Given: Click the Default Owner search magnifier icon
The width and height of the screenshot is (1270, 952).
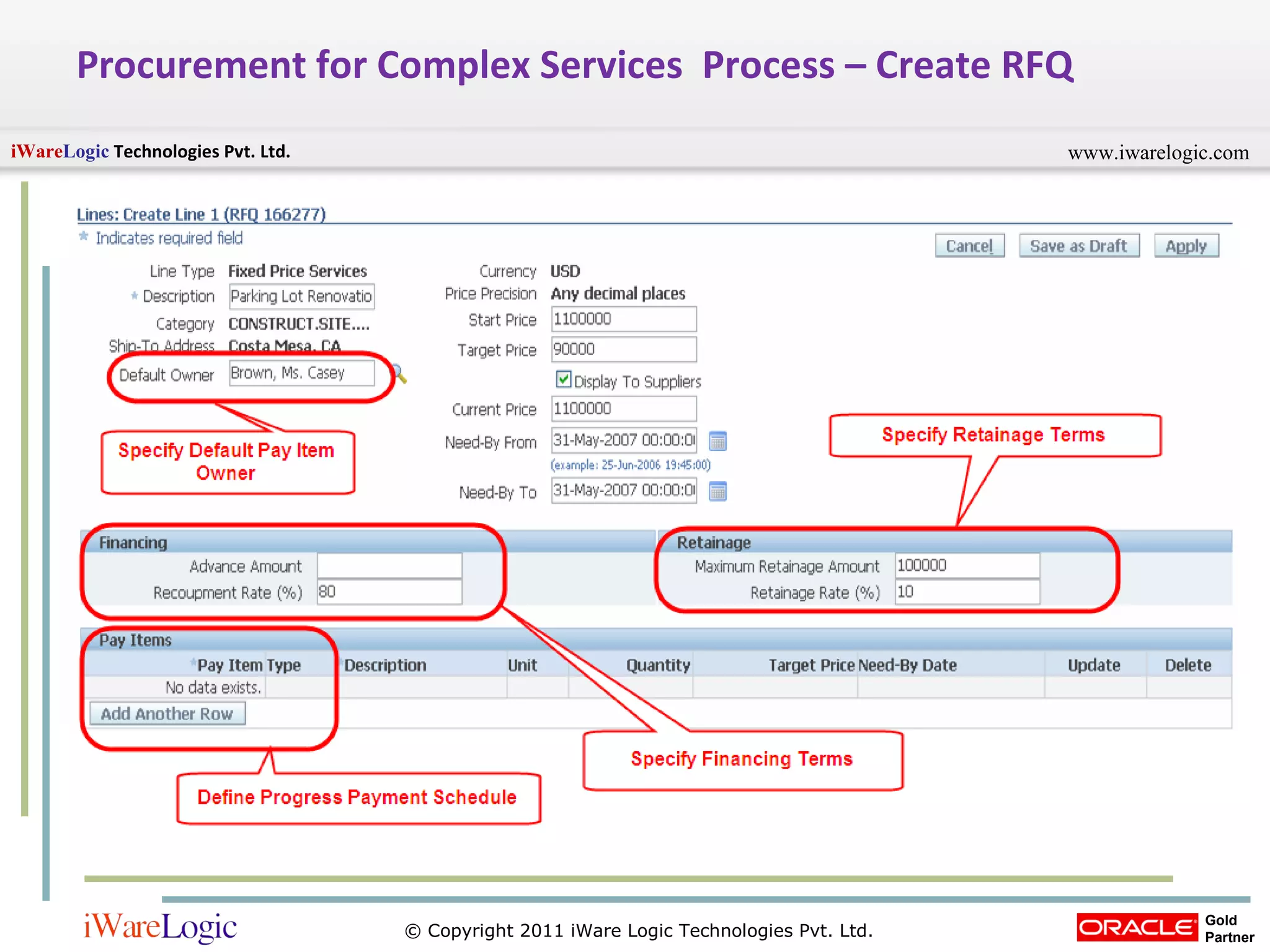Looking at the screenshot, I should tap(399, 374).
